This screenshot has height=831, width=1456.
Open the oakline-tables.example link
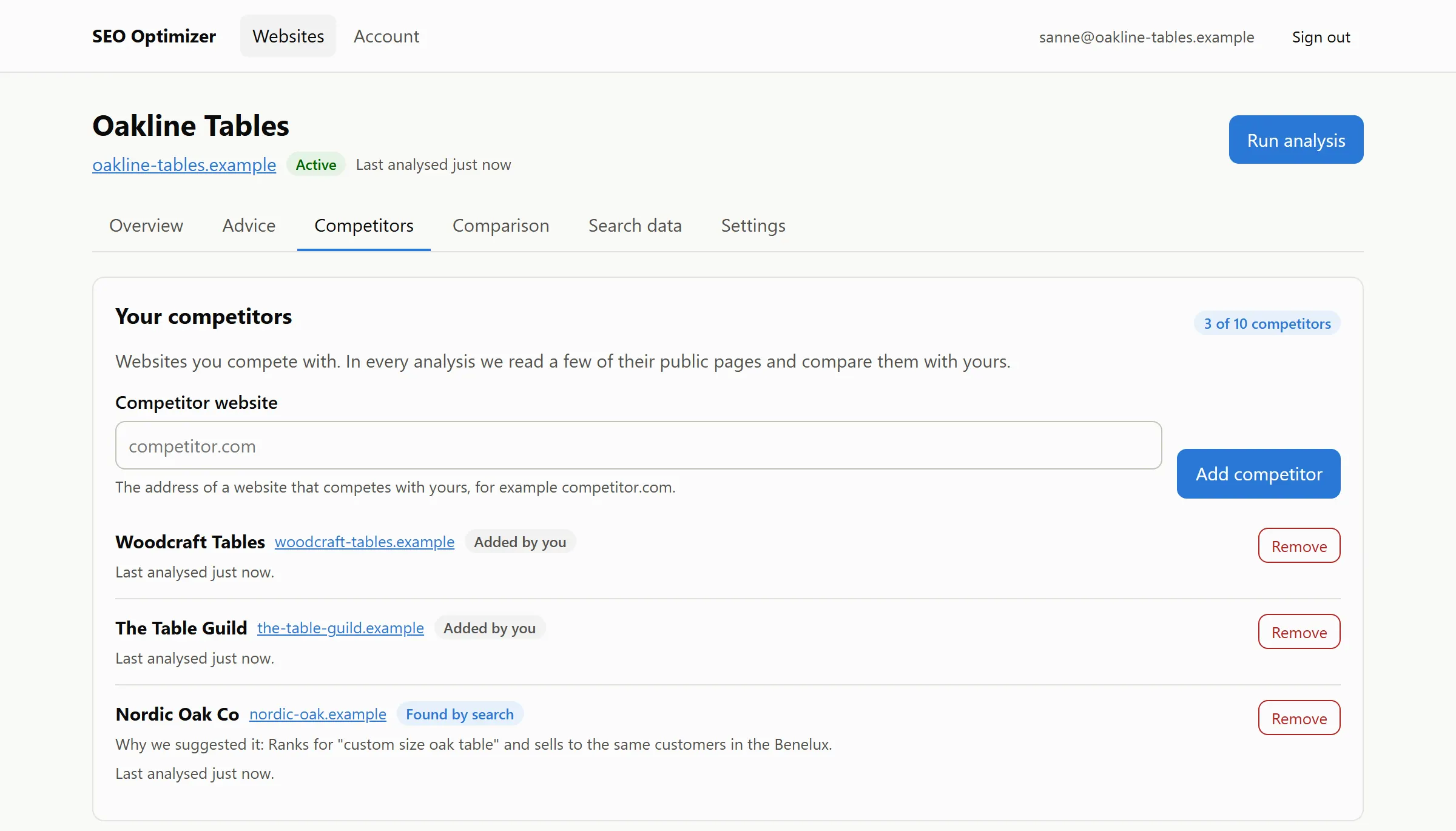[x=184, y=164]
